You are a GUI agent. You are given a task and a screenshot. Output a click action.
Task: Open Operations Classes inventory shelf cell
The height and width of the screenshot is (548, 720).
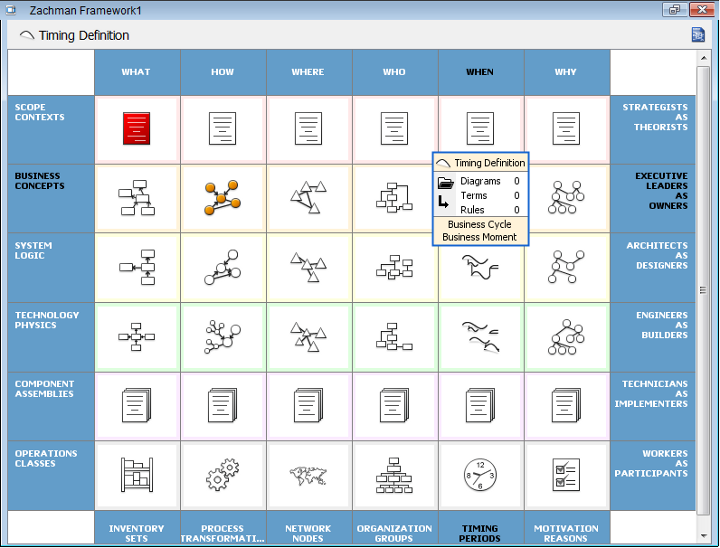pyautogui.click(x=136, y=475)
